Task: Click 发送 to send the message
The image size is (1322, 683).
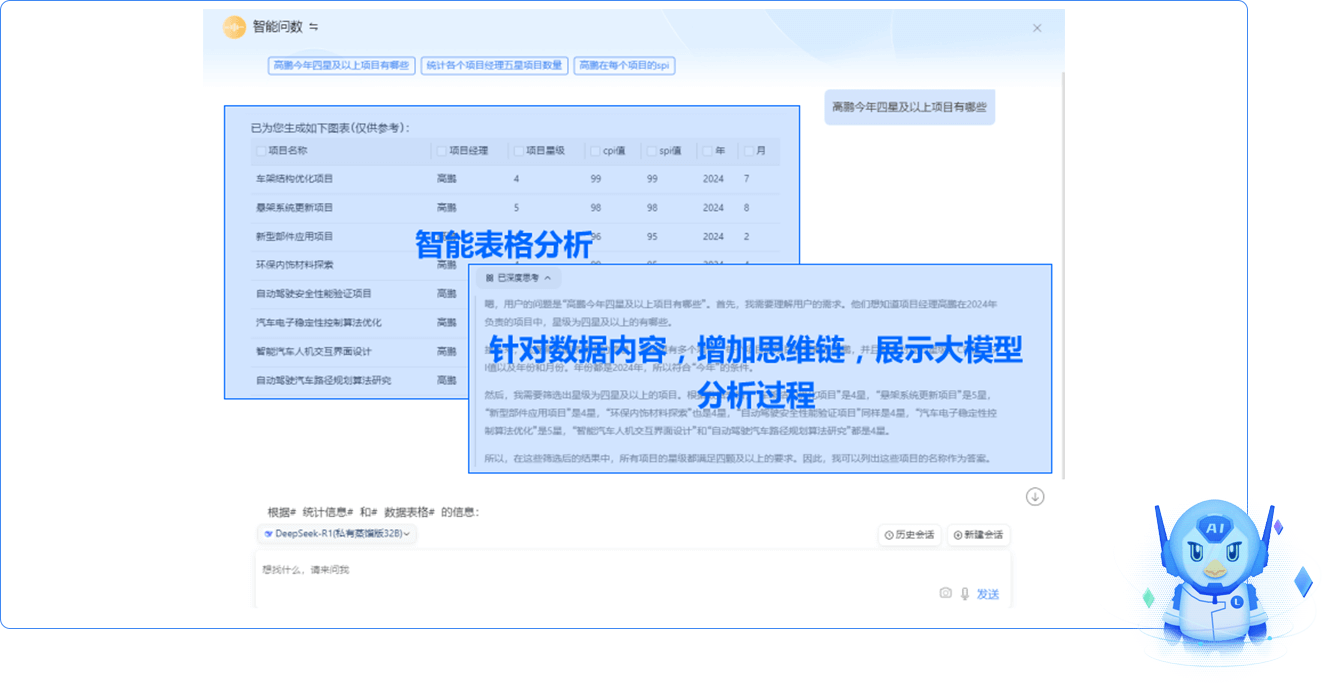Action: click(987, 594)
